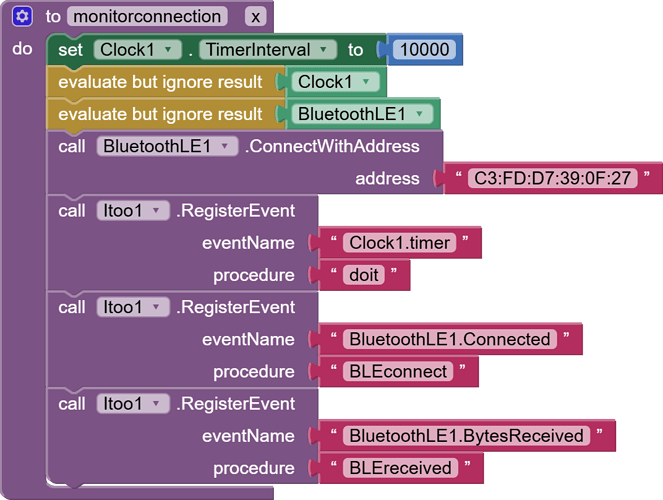
Task: Open Itoo1 dropdown above BluetoothLE1.Connected event
Action: [133, 307]
